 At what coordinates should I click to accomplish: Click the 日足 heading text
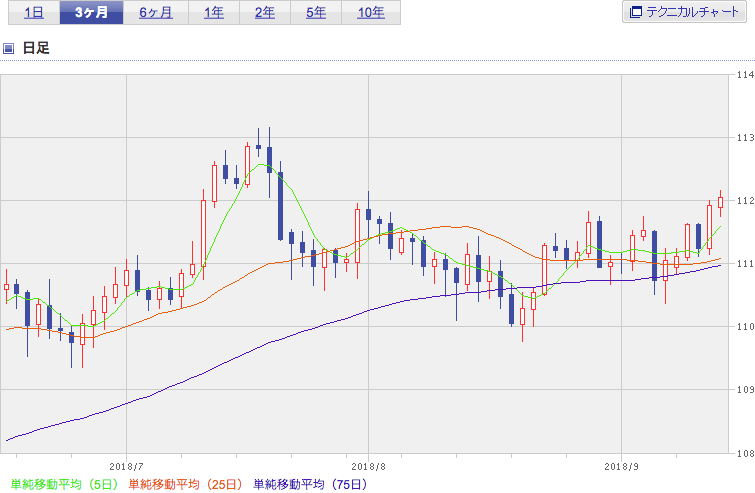click(36, 48)
